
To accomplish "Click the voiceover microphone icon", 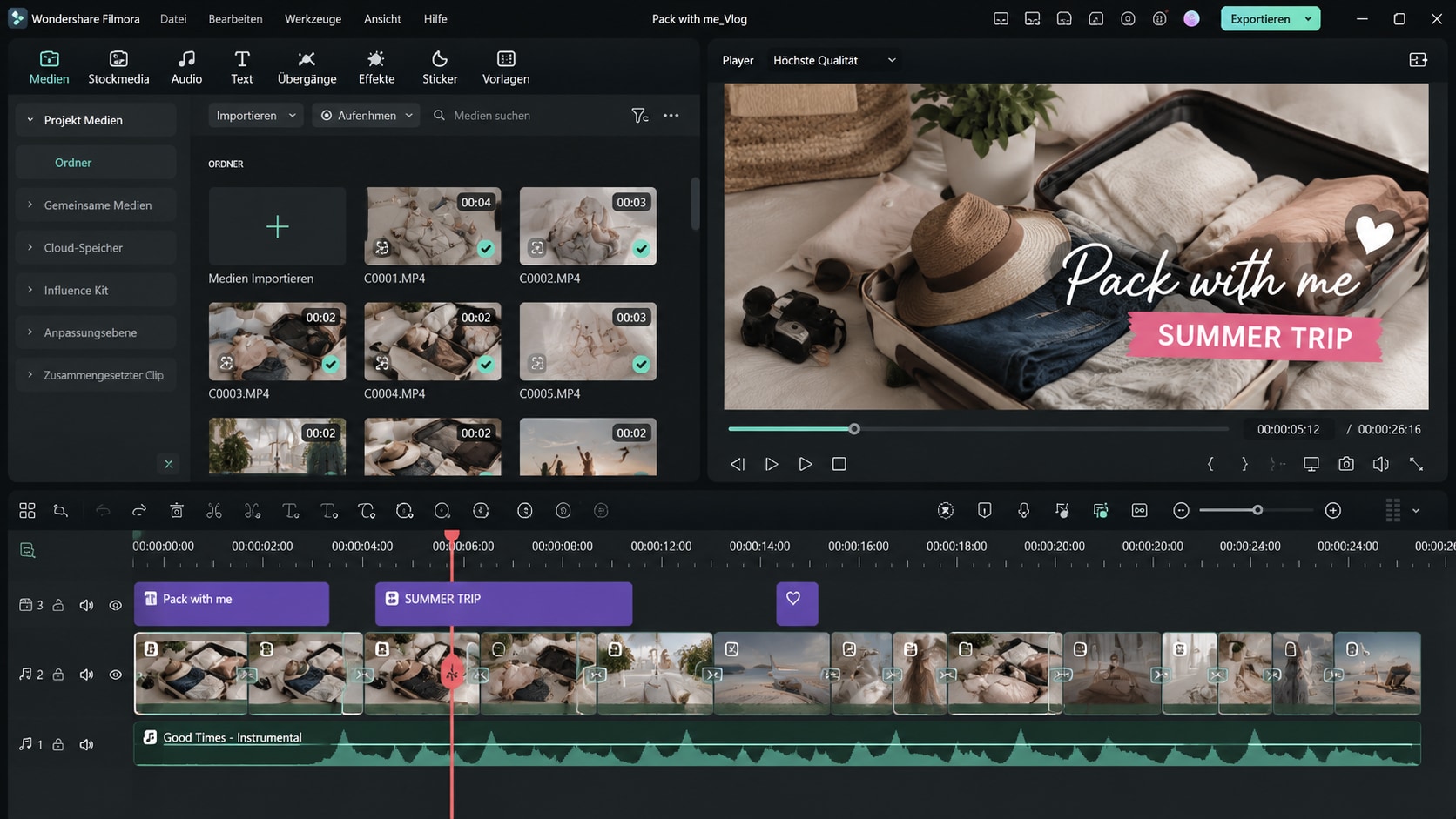I will 1023,511.
